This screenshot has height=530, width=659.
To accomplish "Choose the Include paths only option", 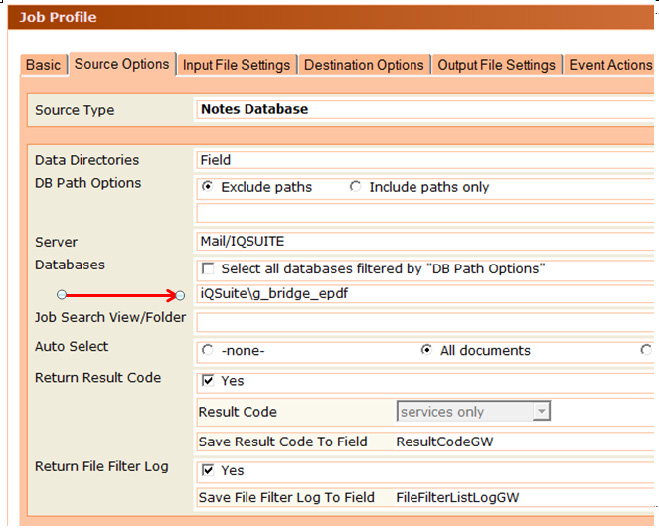I will coord(355,187).
